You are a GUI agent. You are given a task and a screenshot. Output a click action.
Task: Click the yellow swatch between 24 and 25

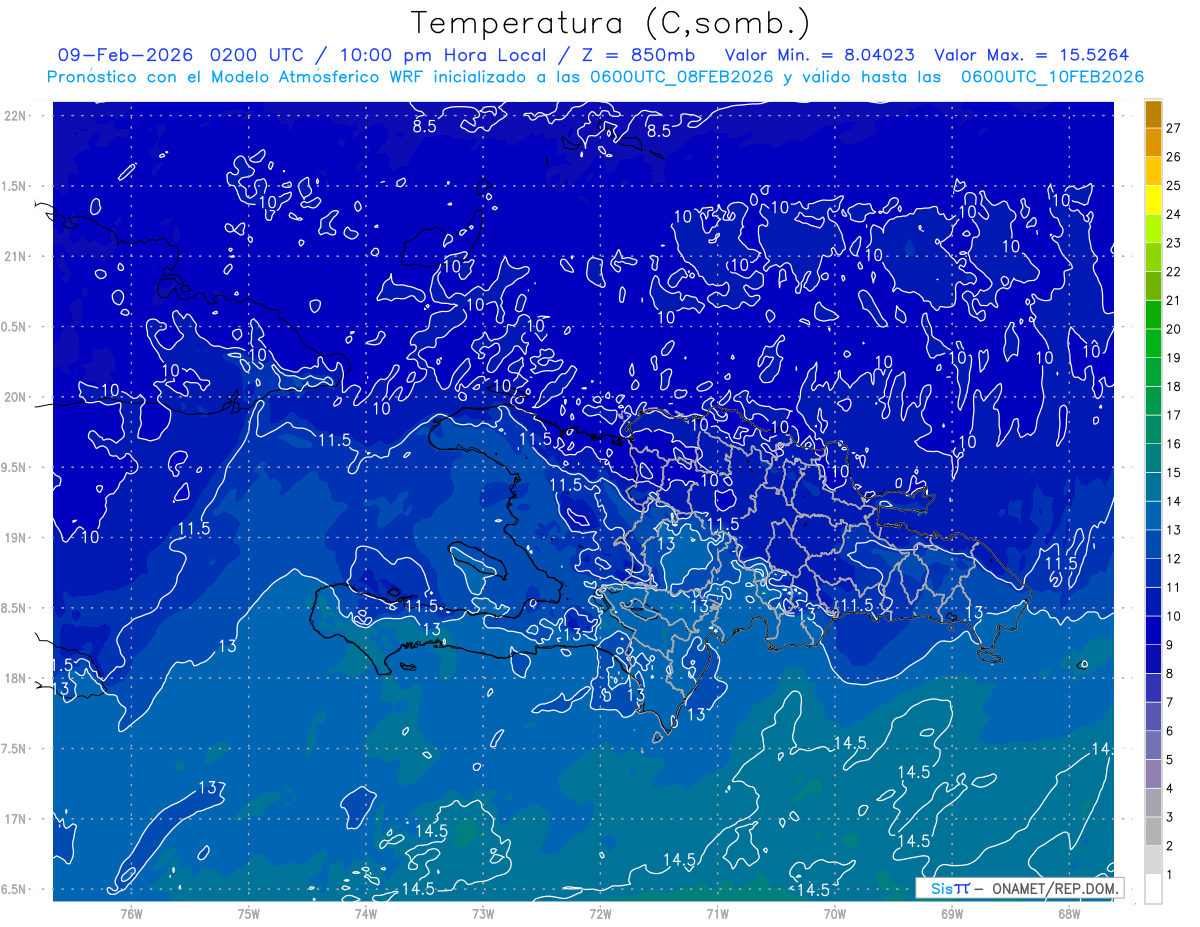pyautogui.click(x=1153, y=200)
